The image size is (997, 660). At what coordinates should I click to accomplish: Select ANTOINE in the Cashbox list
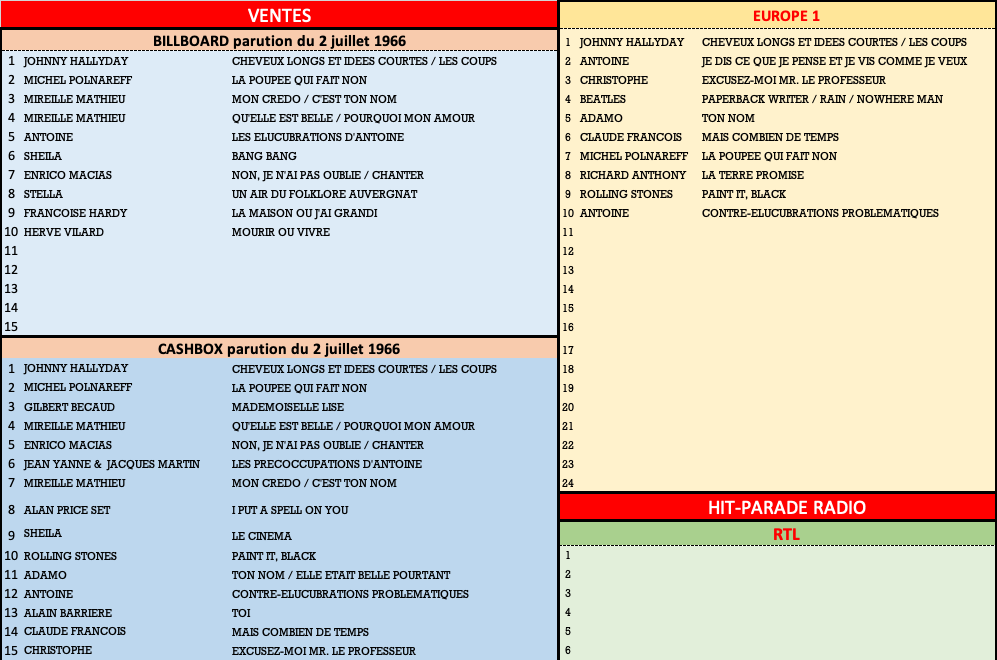(x=48, y=595)
